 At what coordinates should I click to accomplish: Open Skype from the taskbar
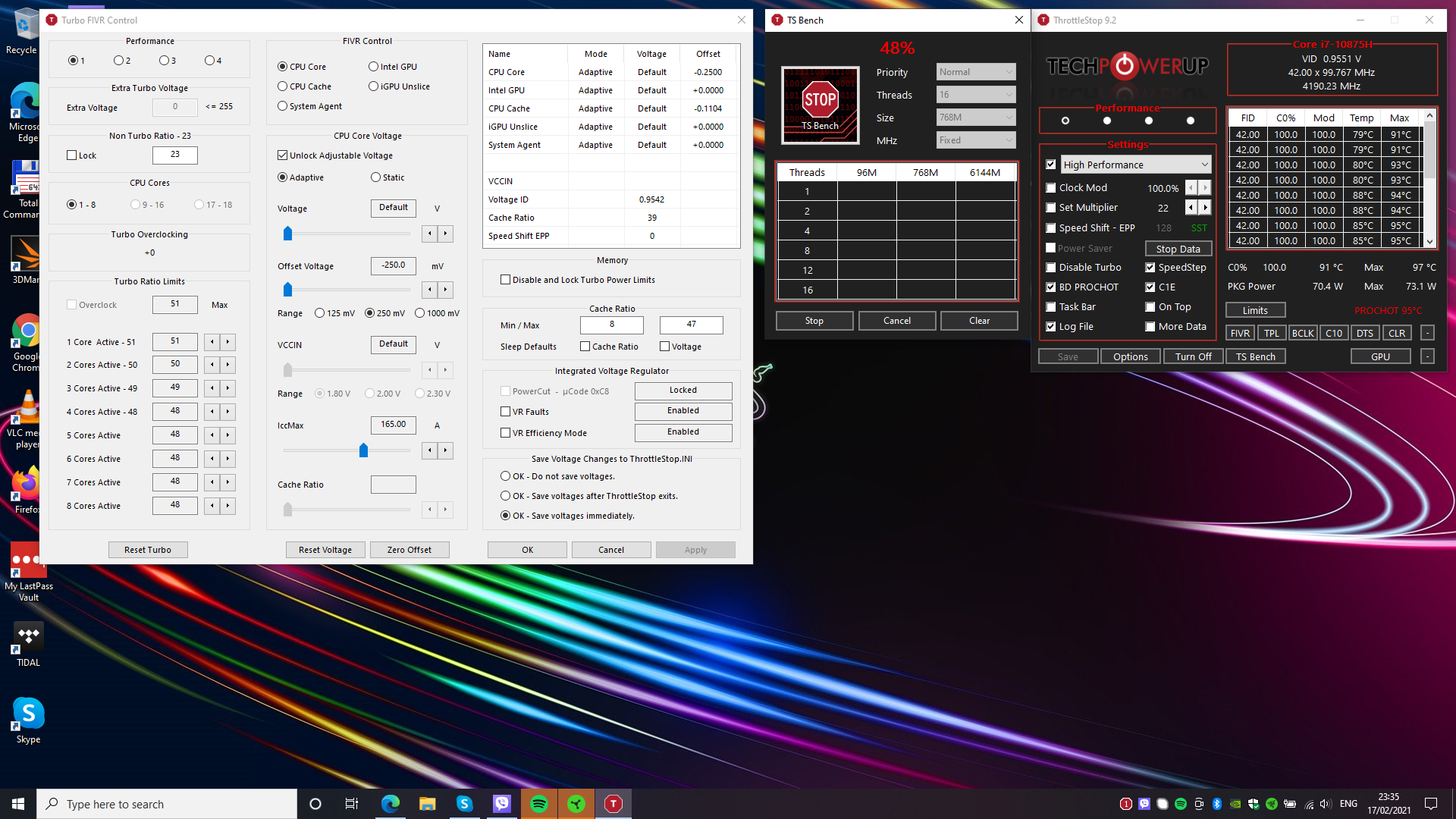pyautogui.click(x=465, y=804)
